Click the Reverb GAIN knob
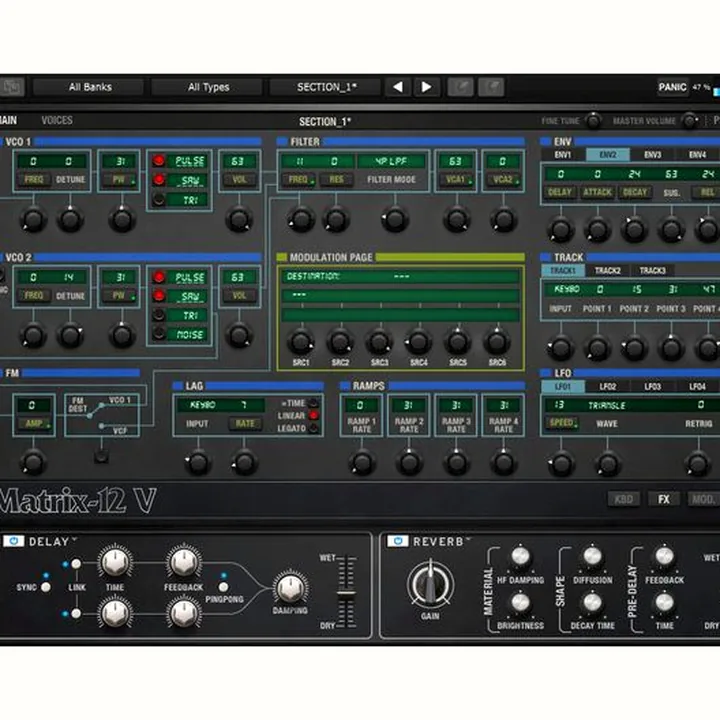720x720 pixels. (x=430, y=585)
